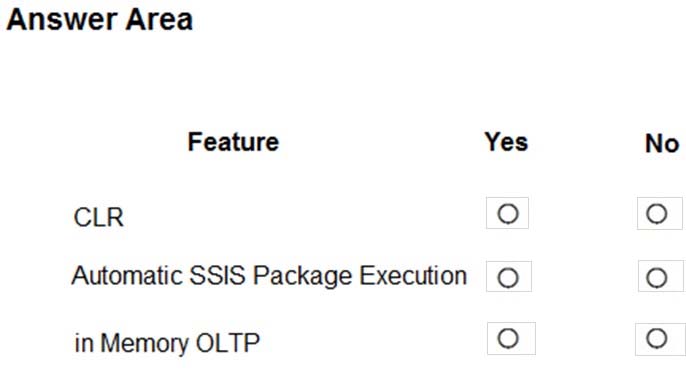Click the Automatic SSIS Package Execution label

point(269,276)
